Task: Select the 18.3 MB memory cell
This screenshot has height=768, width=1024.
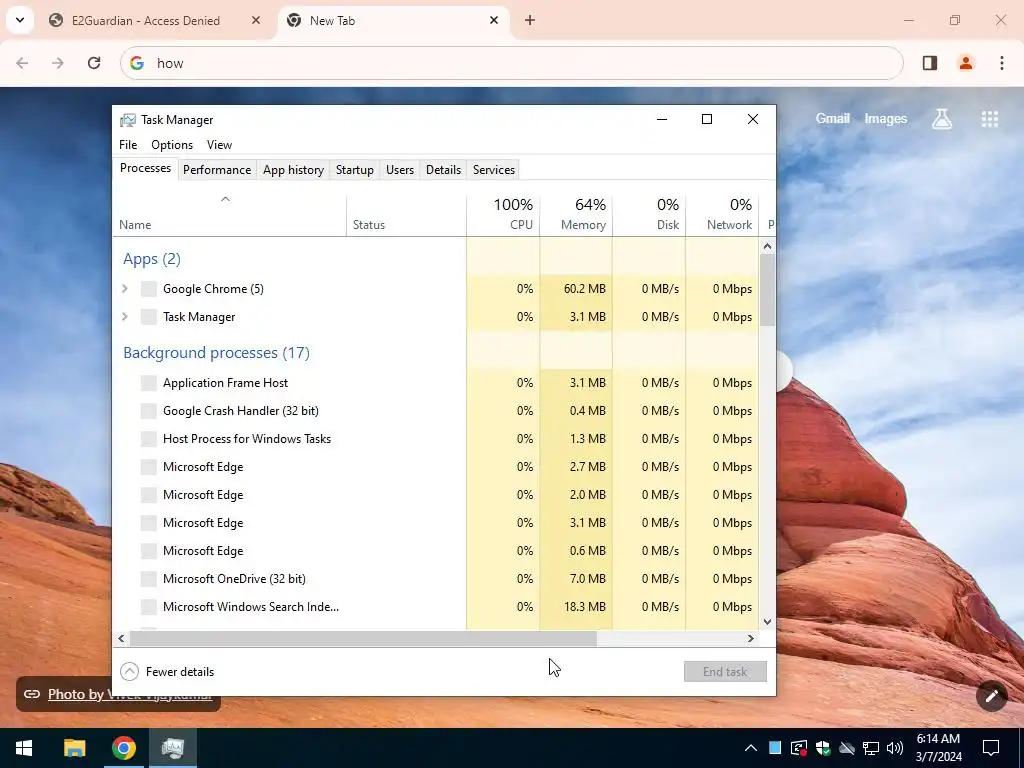Action: pyautogui.click(x=576, y=607)
